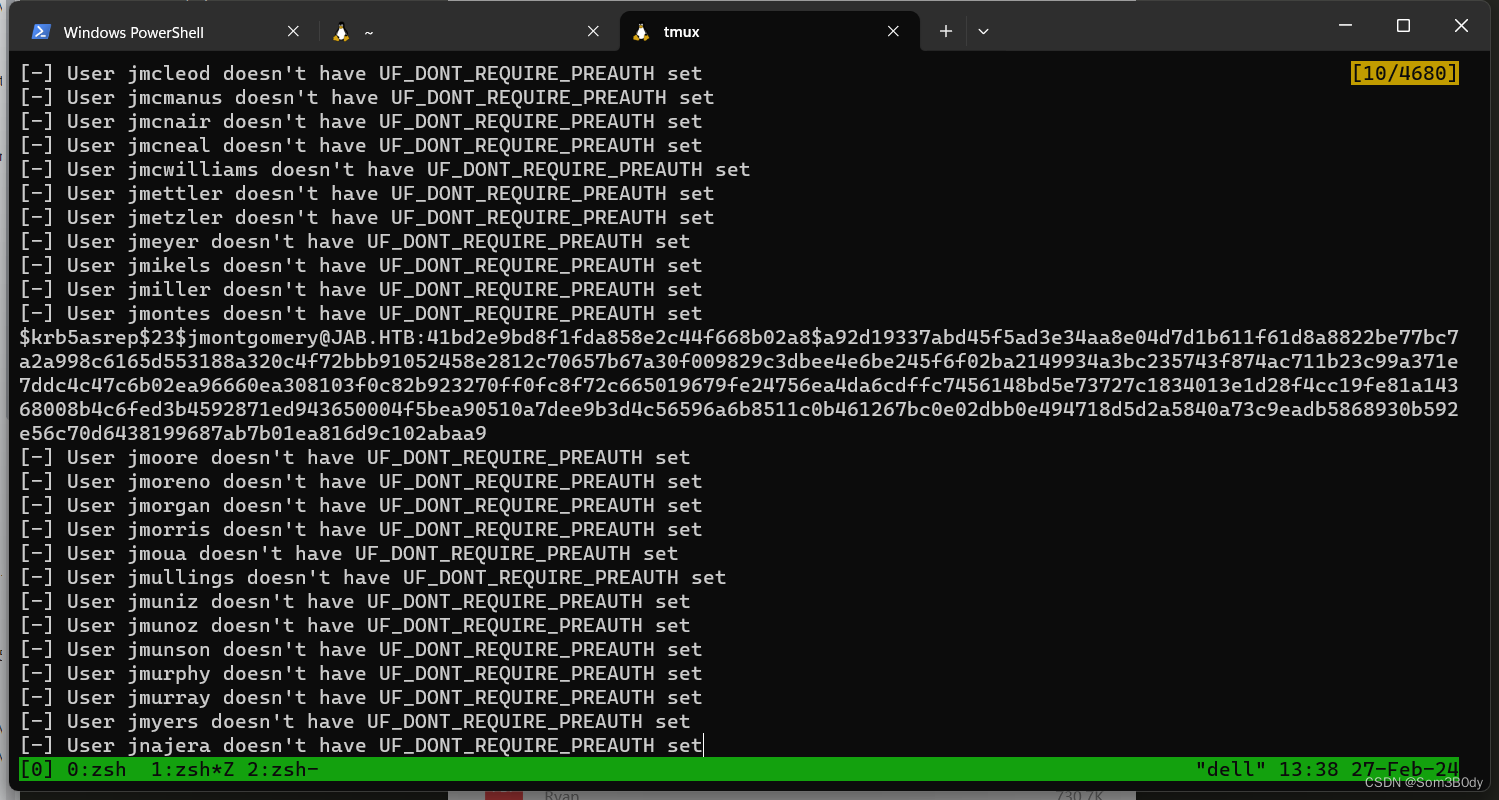The image size is (1499, 800).
Task: Click the hash ending line e56c70d6438199687ab7
Action: click(x=253, y=433)
